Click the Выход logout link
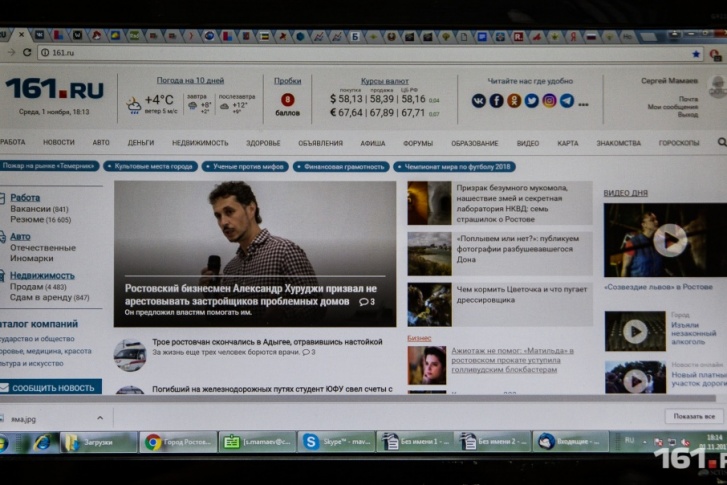Screen dimensions: 727x485 (688, 115)
